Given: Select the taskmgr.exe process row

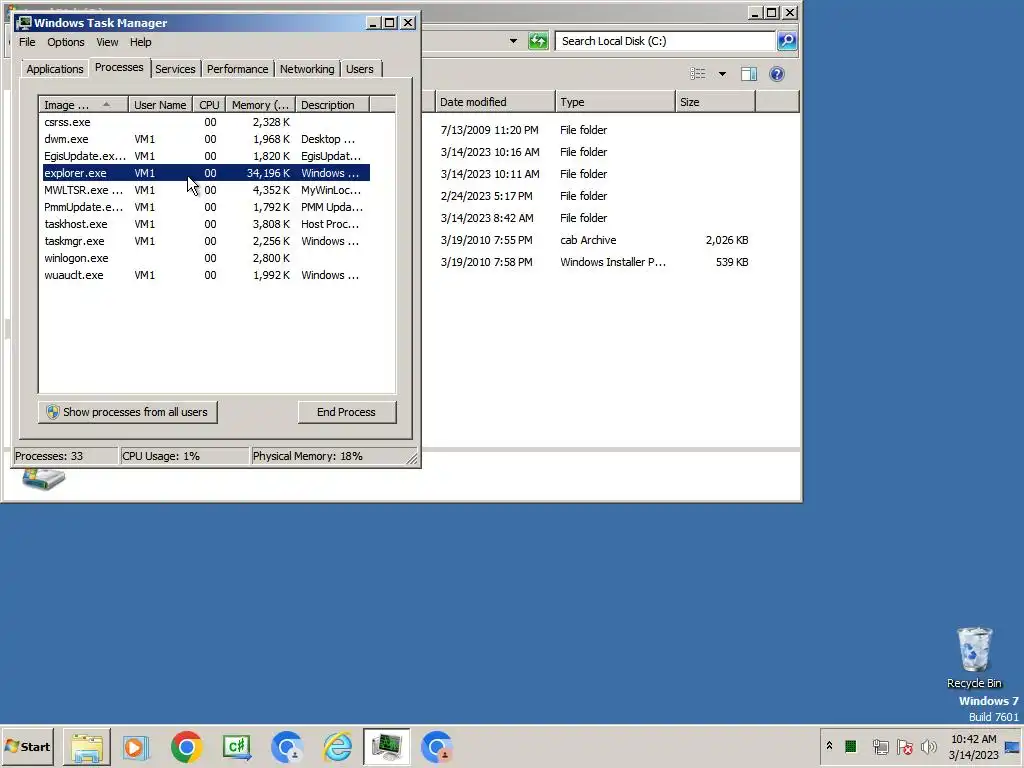Looking at the screenshot, I should click(206, 241).
